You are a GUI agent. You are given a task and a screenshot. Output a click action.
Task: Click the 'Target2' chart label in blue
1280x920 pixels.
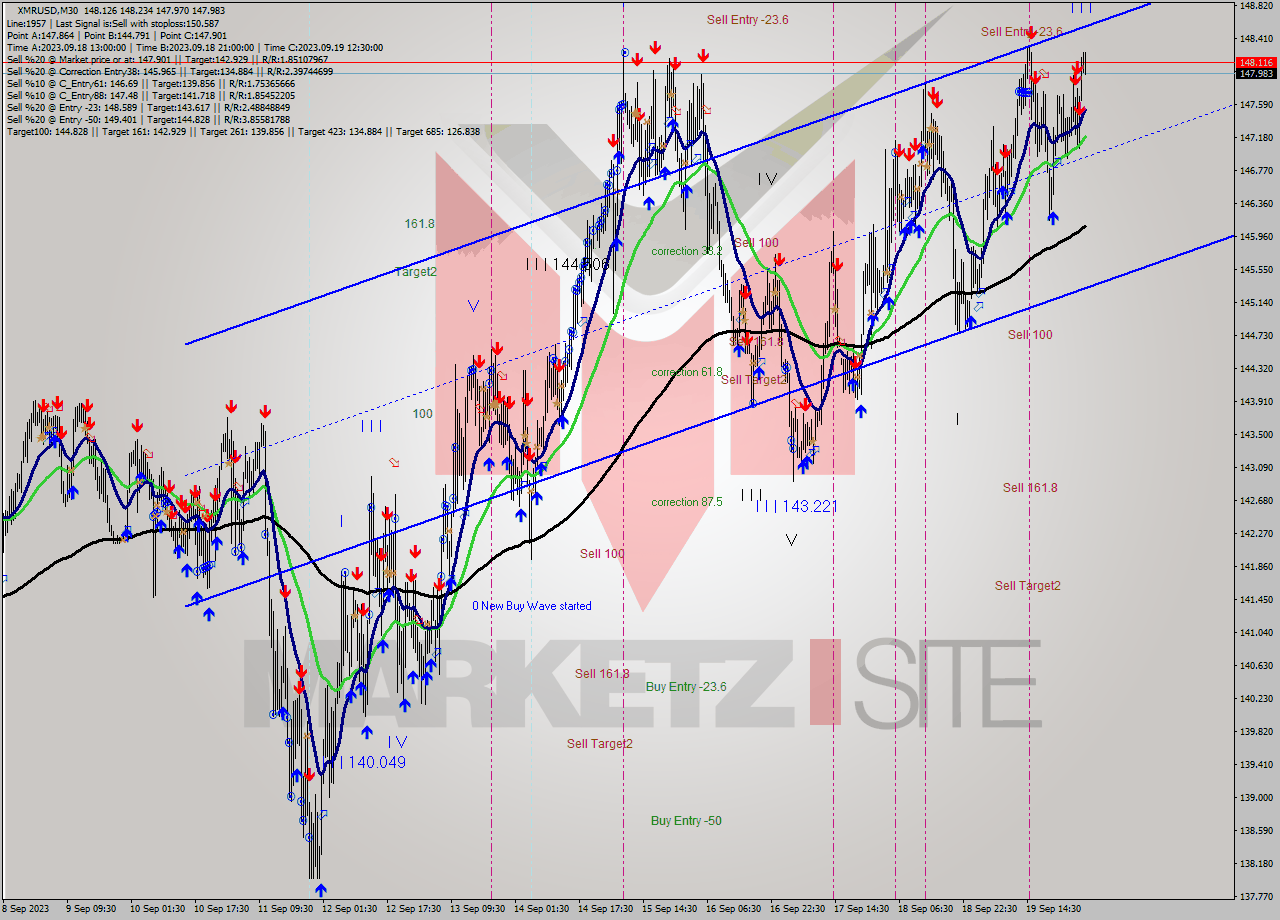click(x=416, y=271)
